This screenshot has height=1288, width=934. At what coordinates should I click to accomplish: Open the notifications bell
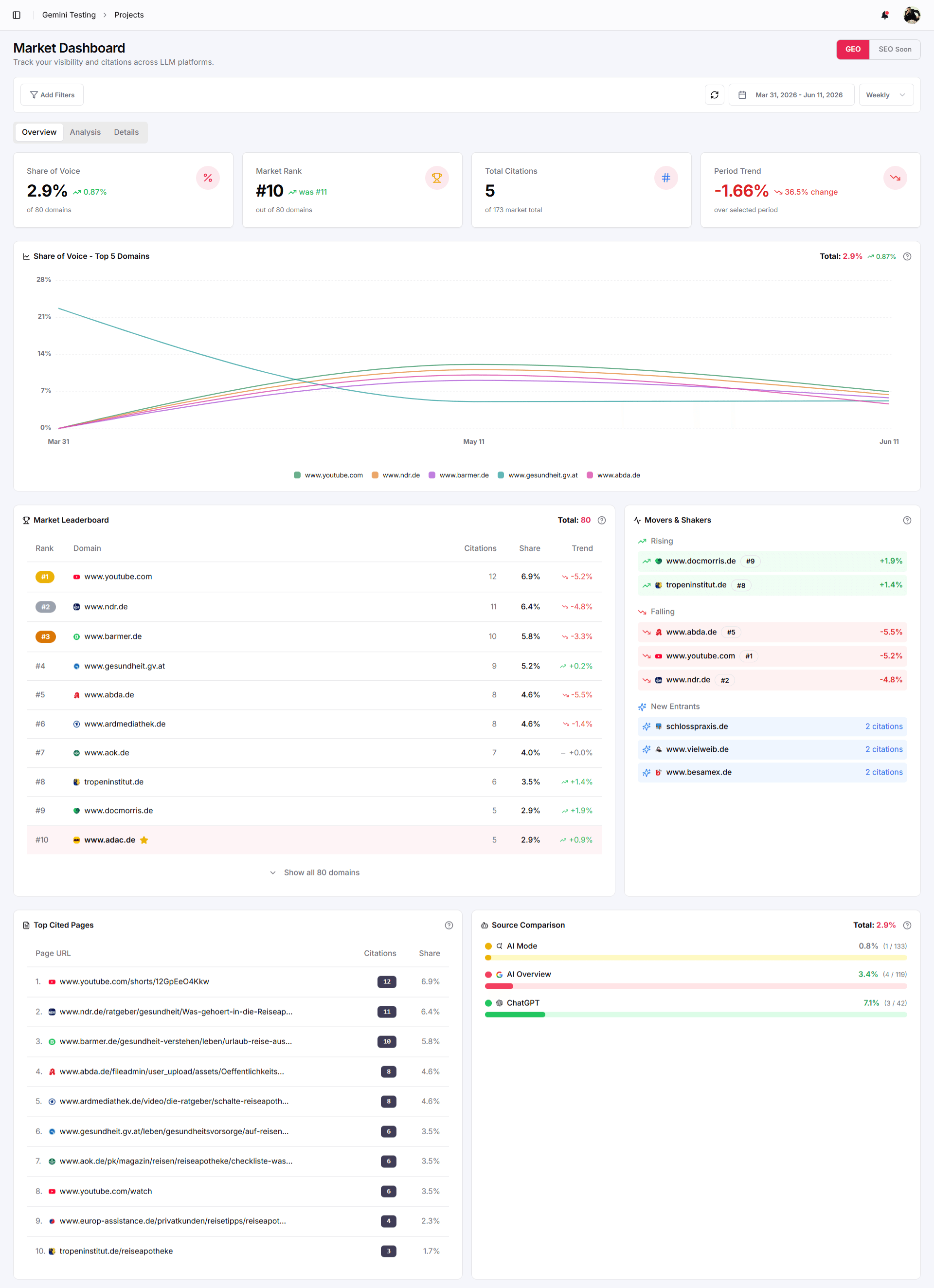point(884,15)
